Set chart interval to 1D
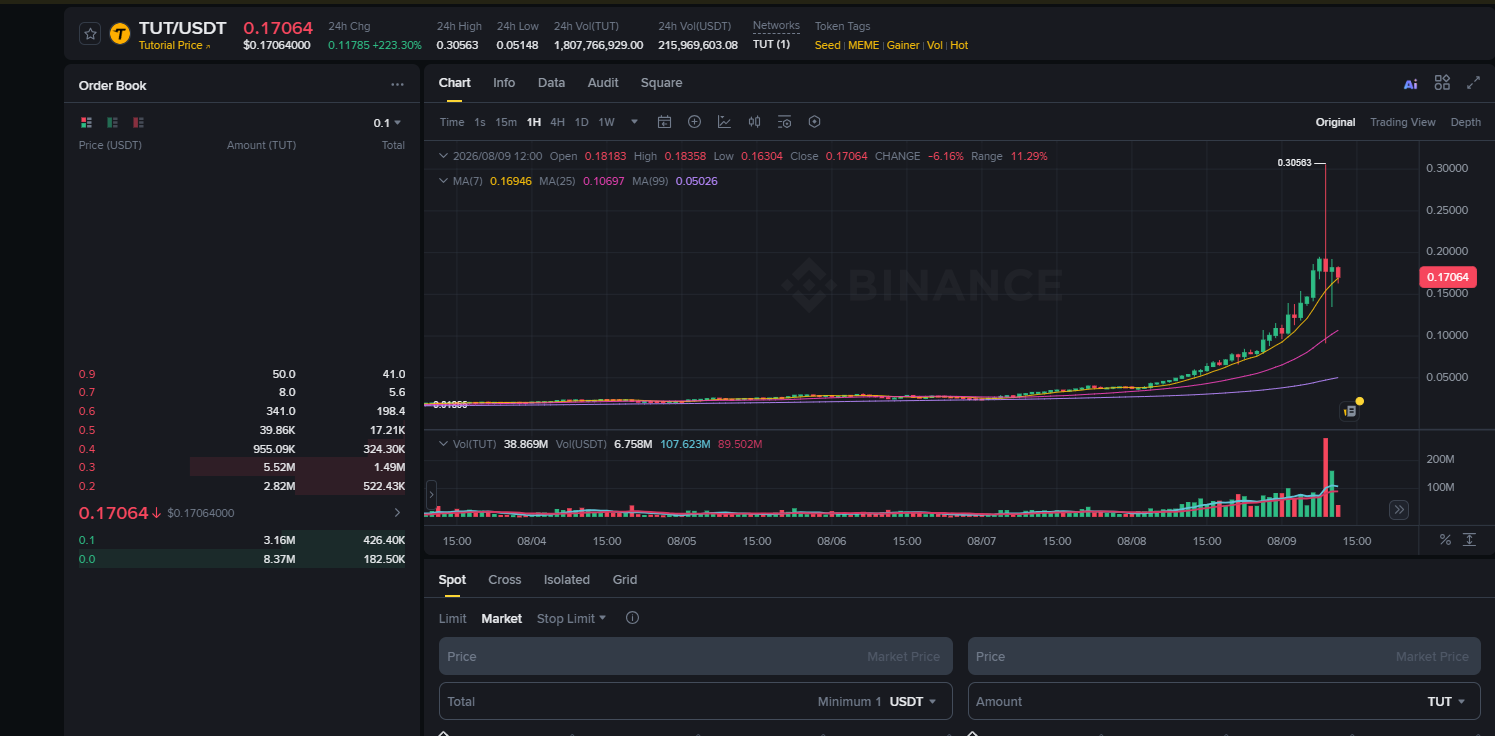This screenshot has height=736, width=1495. pyautogui.click(x=581, y=122)
